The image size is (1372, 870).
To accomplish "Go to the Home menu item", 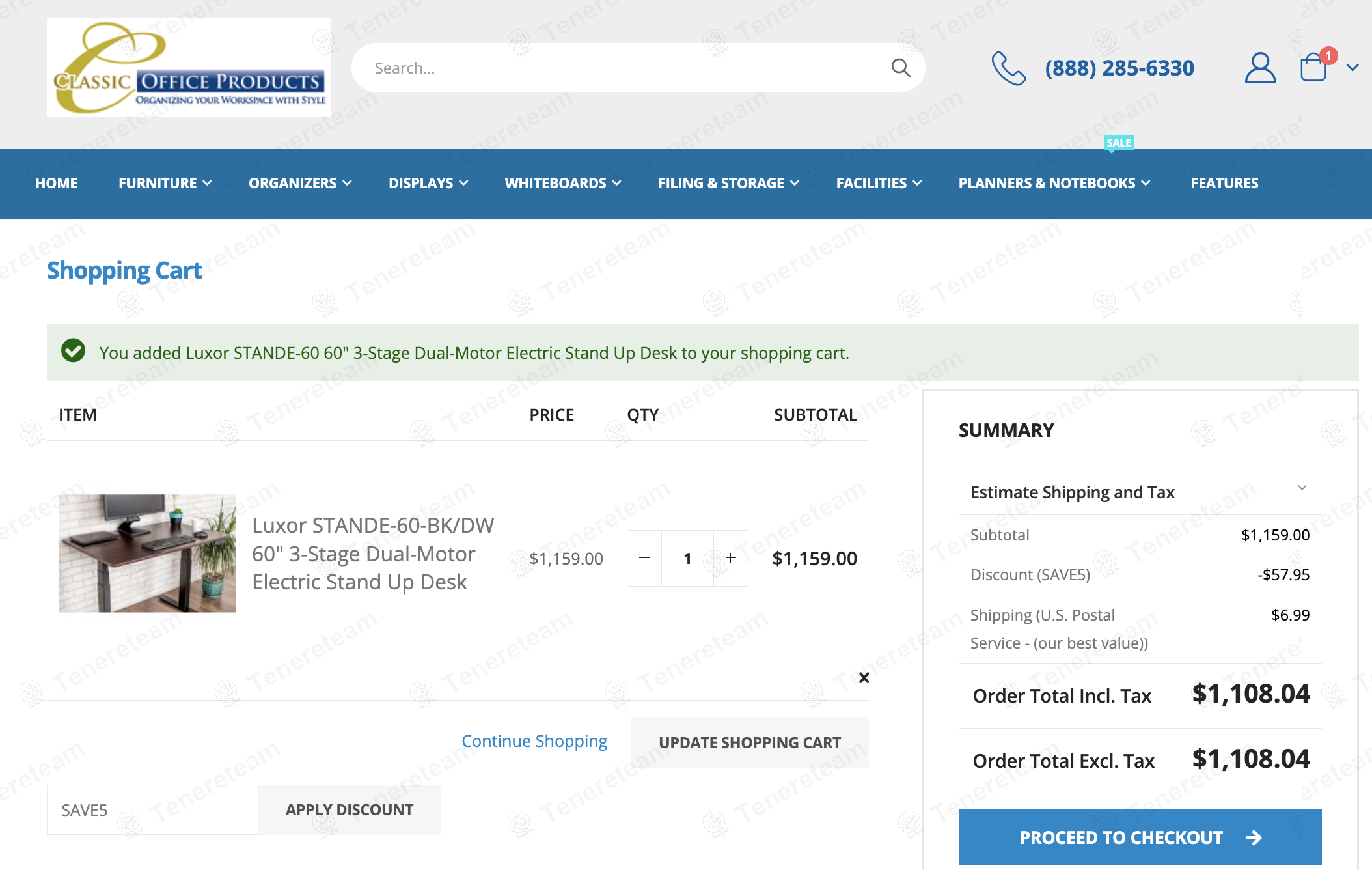I will (x=57, y=184).
